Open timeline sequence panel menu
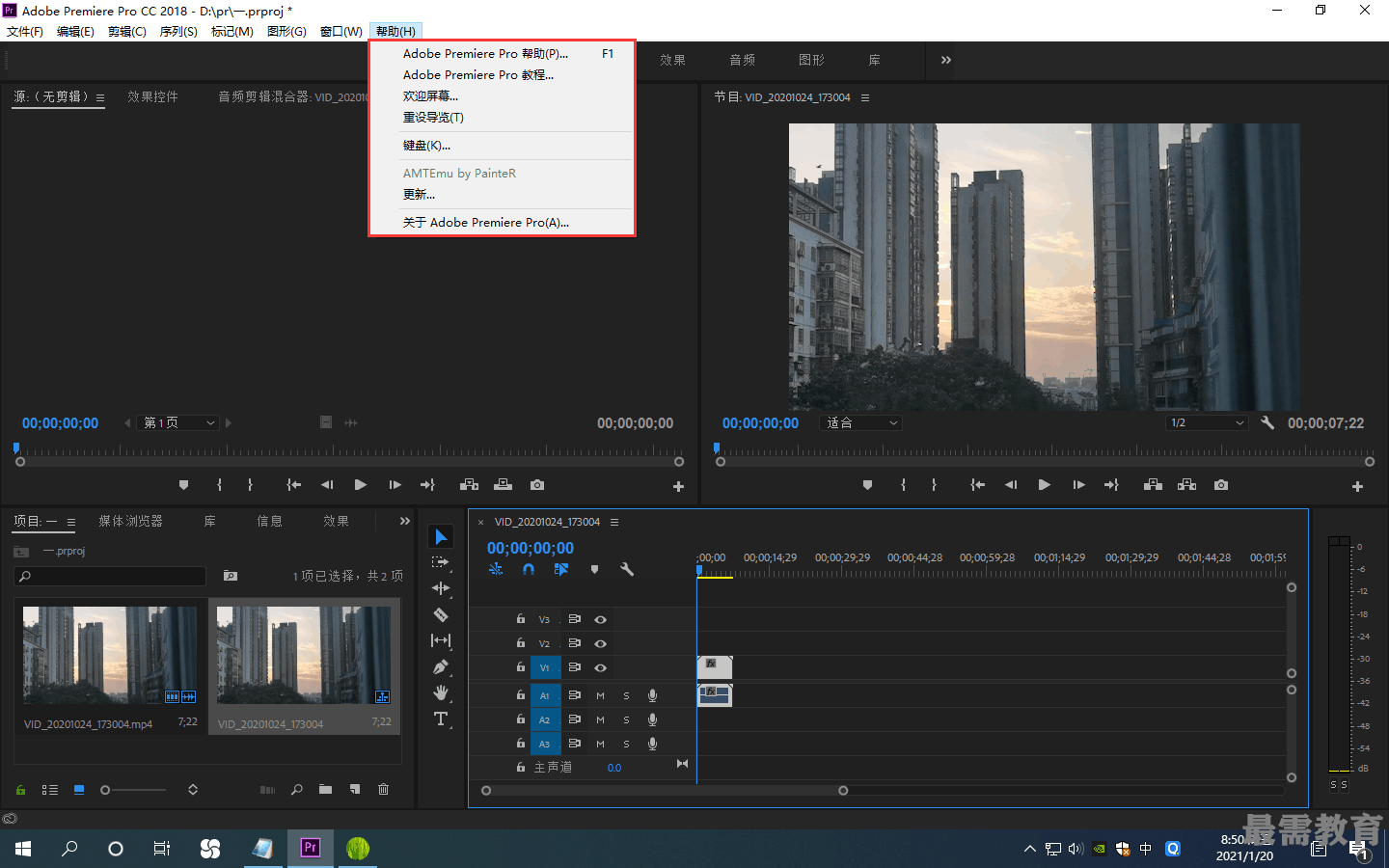Image resolution: width=1389 pixels, height=868 pixels. 614,522
